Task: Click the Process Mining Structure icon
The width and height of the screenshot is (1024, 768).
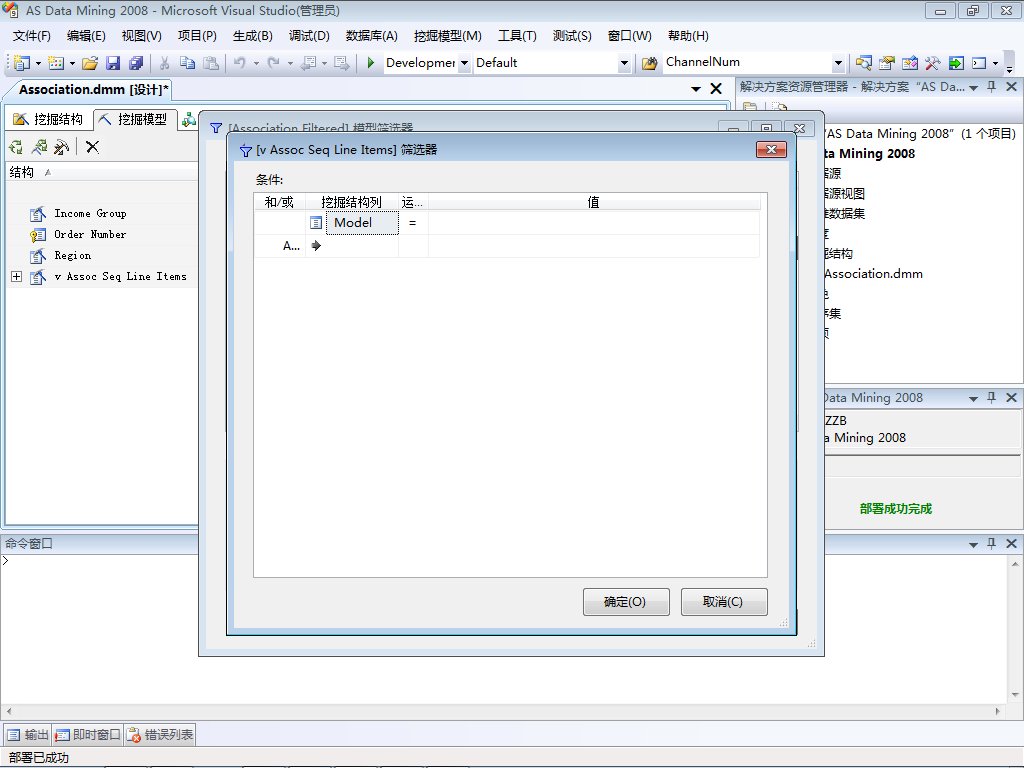Action: click(x=16, y=147)
